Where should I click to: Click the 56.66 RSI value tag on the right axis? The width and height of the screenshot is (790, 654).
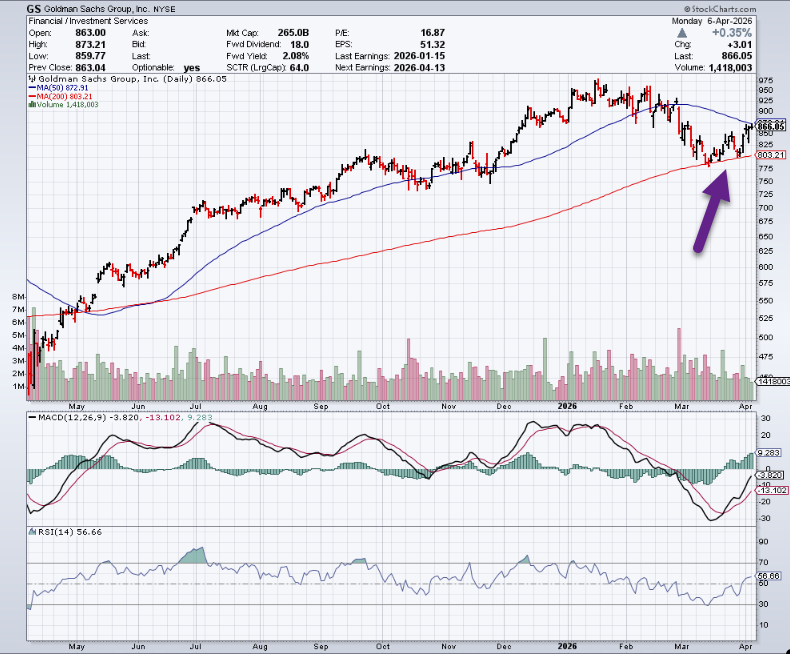tap(769, 576)
